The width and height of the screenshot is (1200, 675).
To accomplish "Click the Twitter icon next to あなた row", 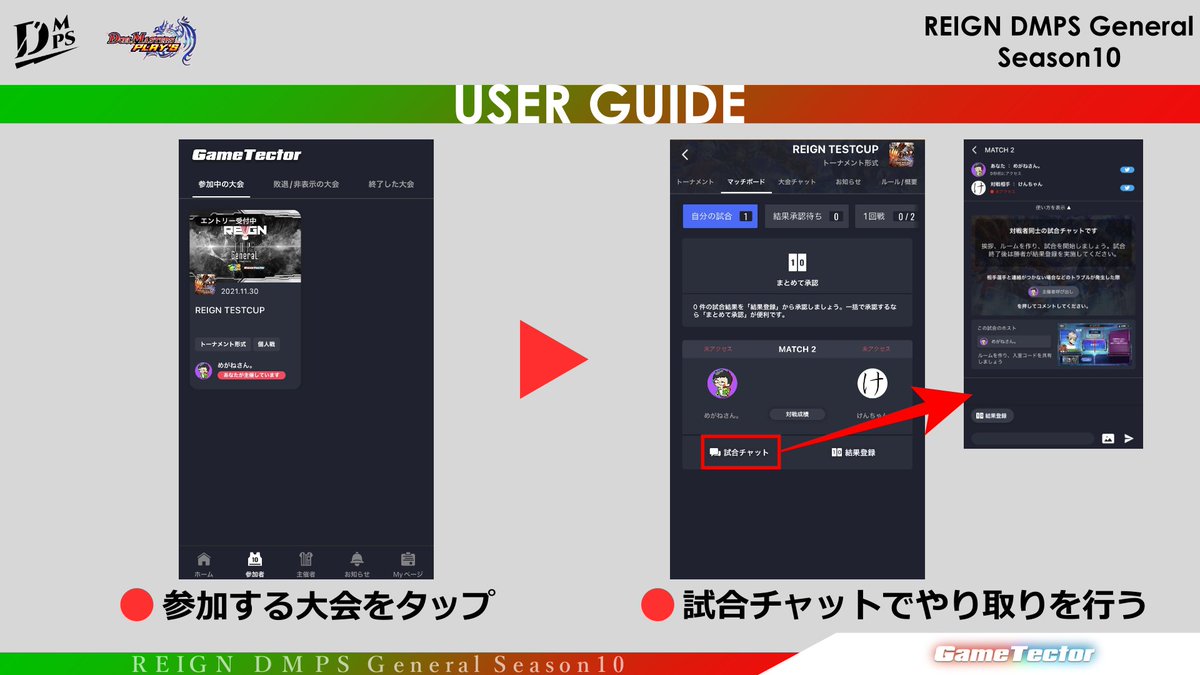I will 1128,170.
